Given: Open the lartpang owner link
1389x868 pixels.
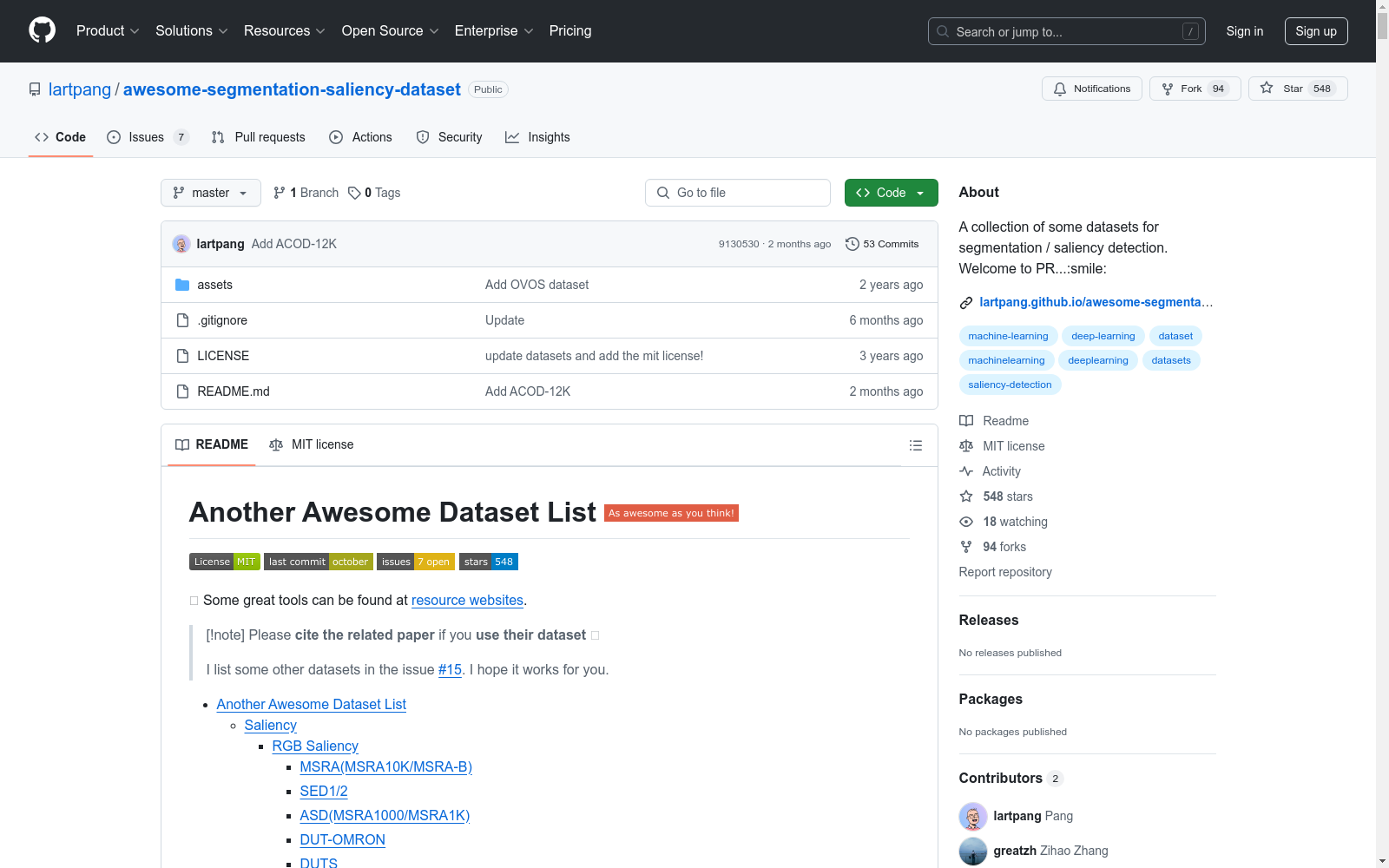Looking at the screenshot, I should (80, 89).
